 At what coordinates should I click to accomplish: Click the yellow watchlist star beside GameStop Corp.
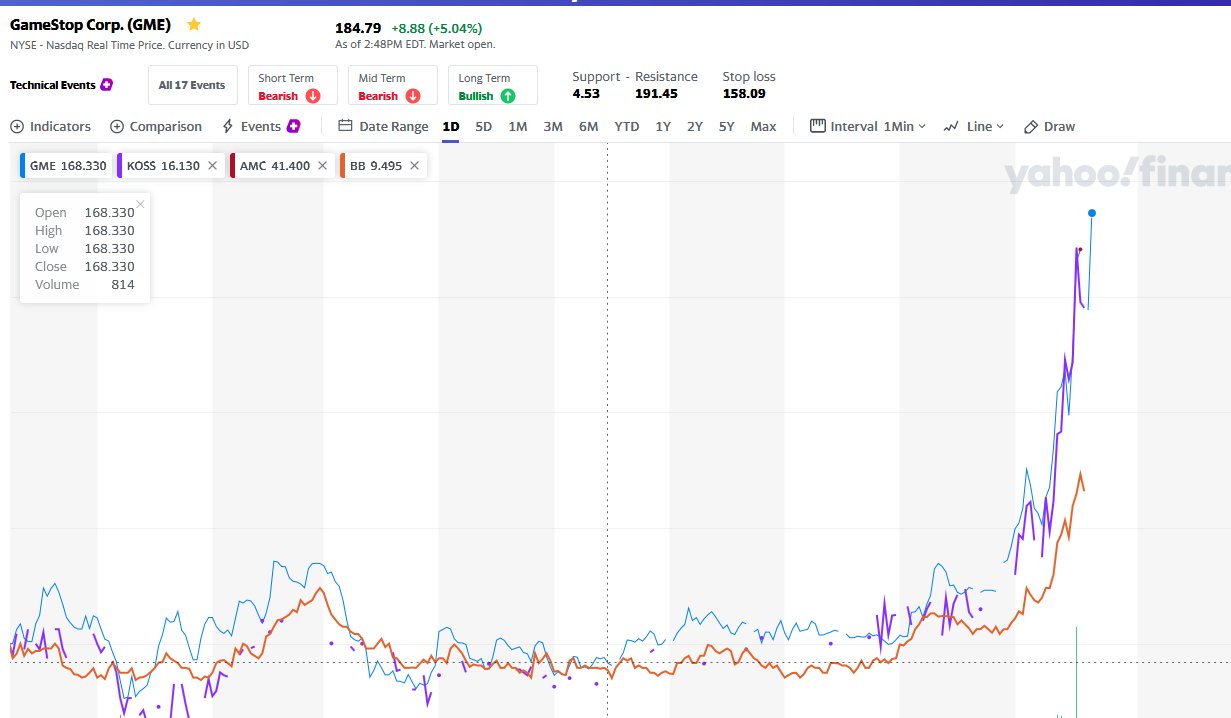(194, 24)
